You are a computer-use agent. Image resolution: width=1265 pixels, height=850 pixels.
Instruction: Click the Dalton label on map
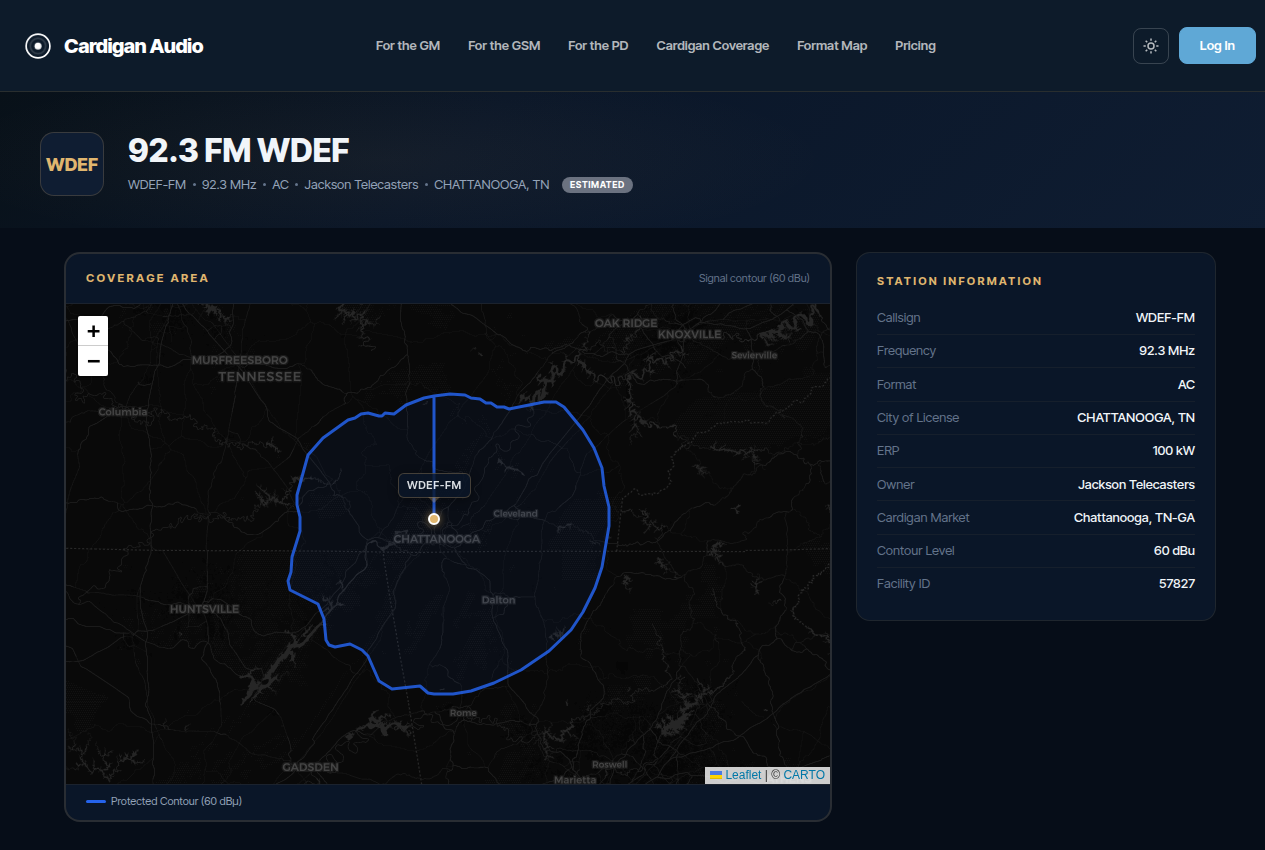click(x=498, y=600)
